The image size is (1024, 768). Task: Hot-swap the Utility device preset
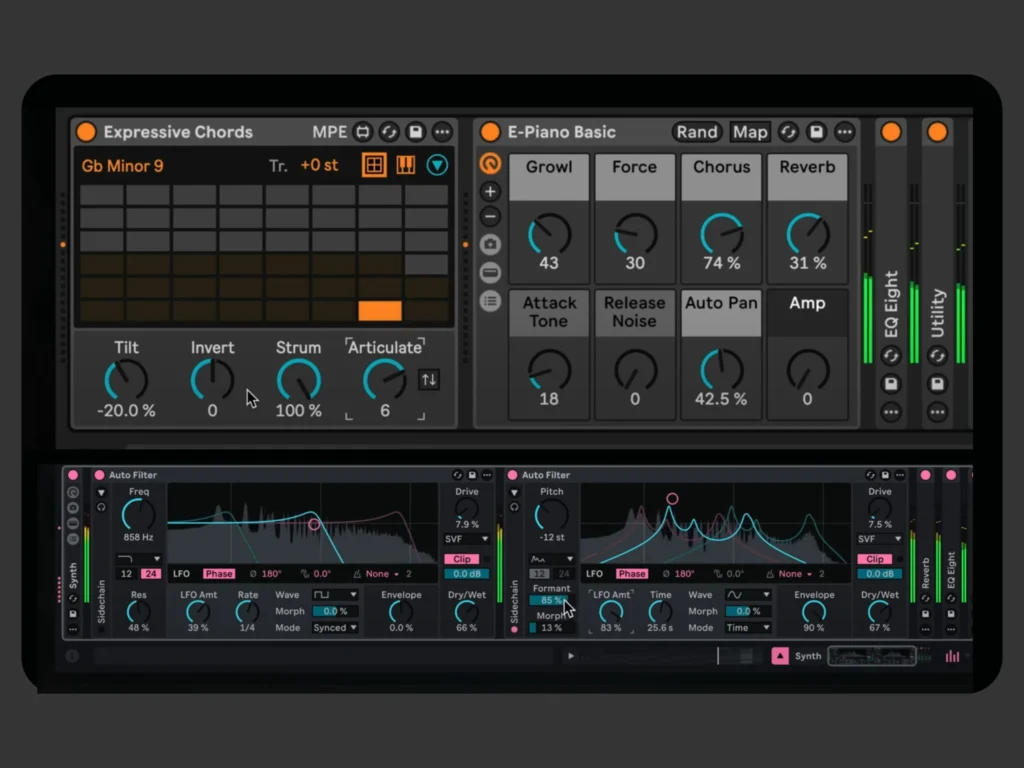pyautogui.click(x=937, y=356)
